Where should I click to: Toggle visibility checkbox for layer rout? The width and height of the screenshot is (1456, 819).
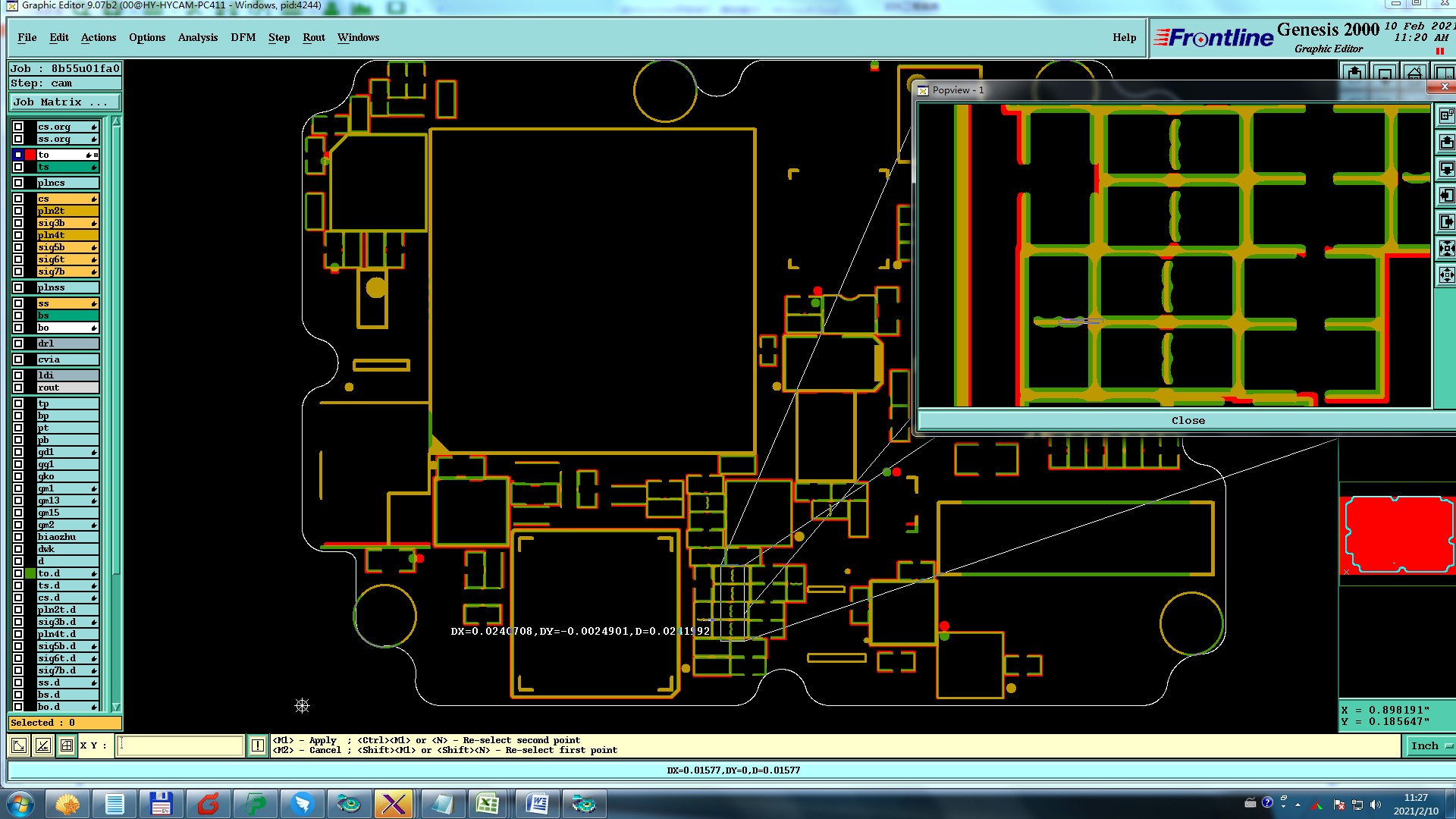tap(18, 388)
